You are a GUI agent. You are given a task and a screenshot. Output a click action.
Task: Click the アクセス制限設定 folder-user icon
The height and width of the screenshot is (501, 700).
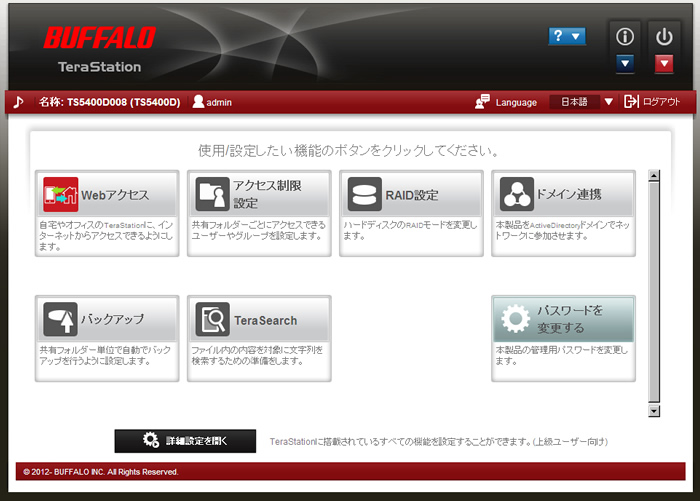pos(212,195)
